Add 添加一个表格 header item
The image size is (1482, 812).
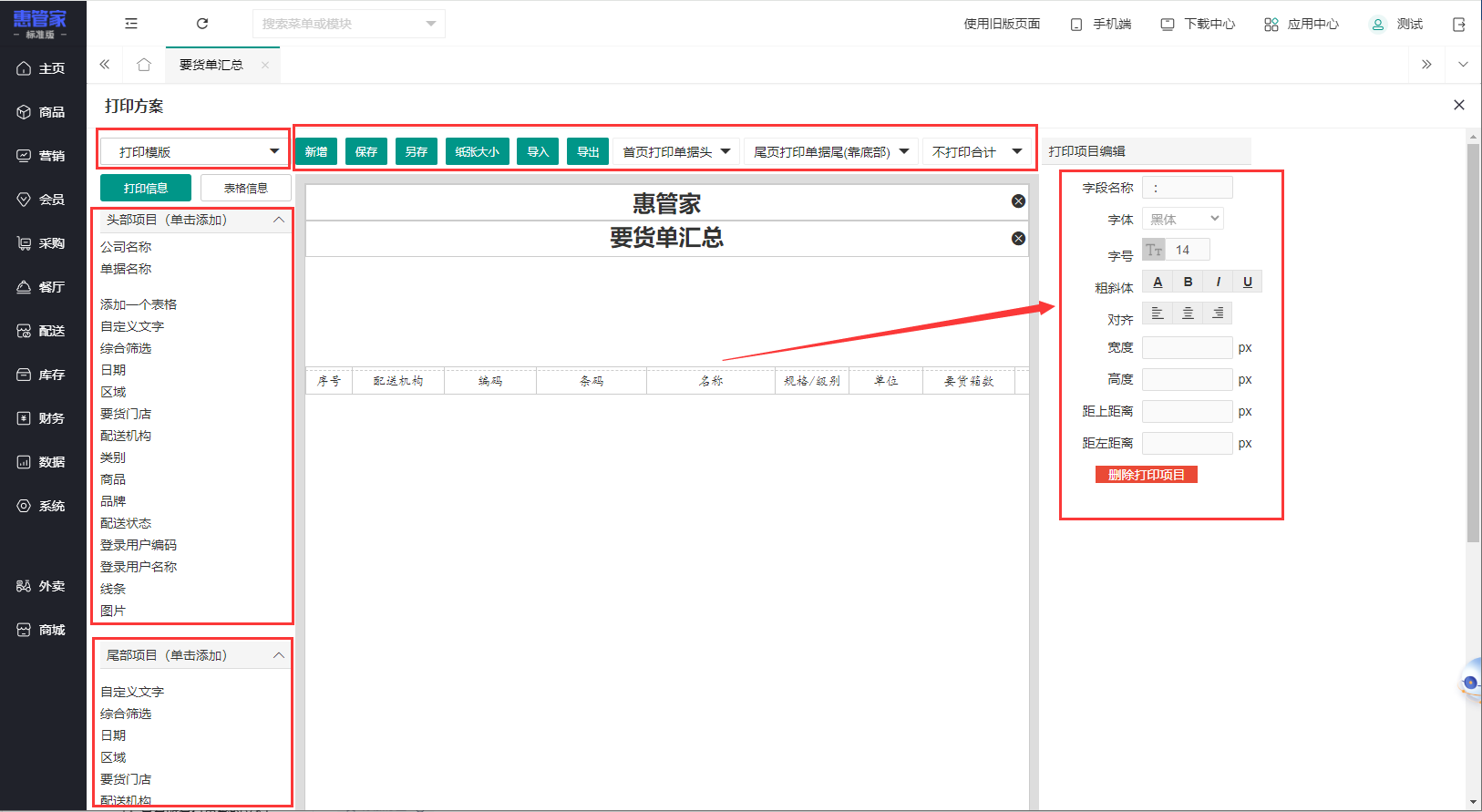click(x=139, y=304)
